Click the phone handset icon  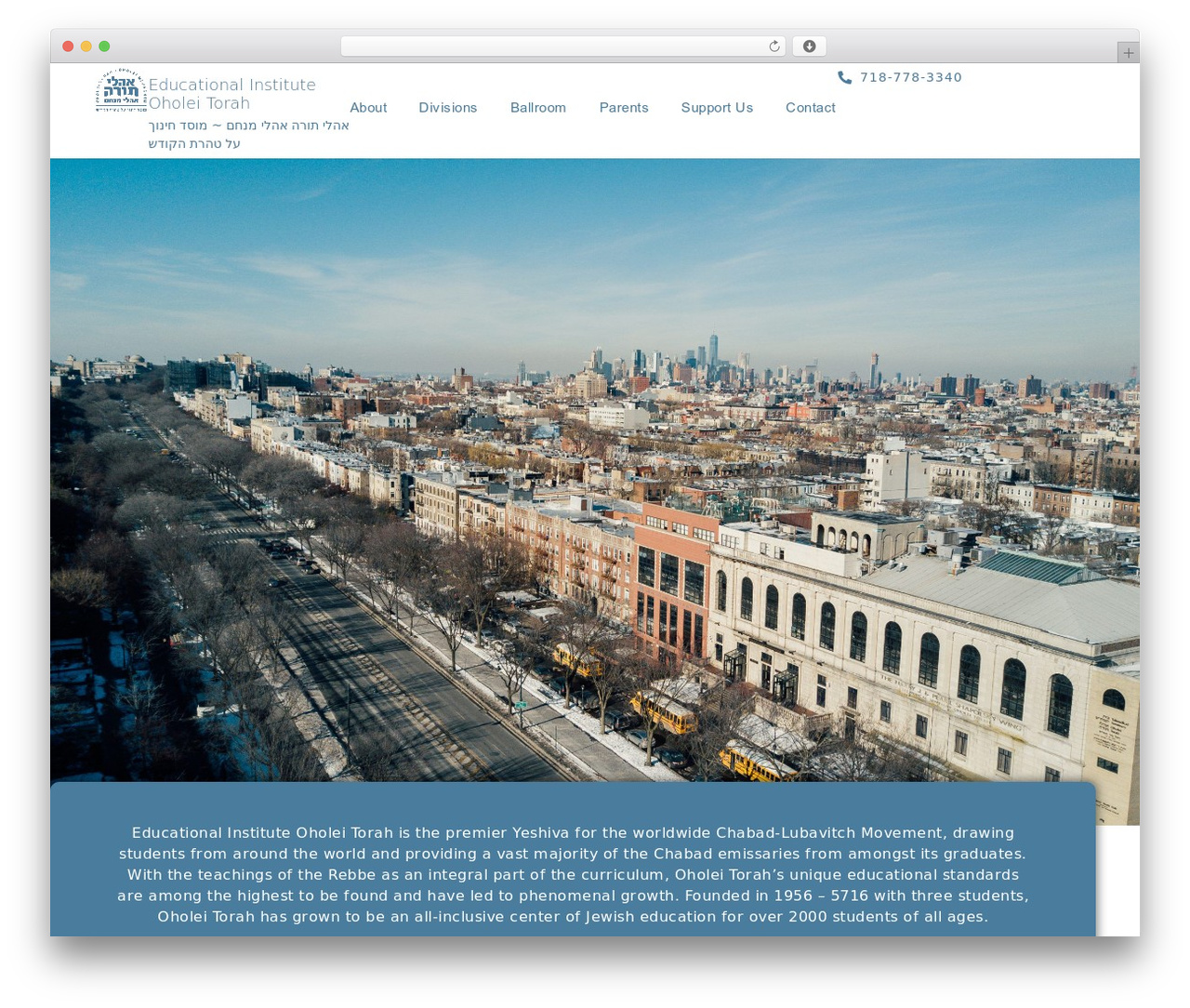click(844, 77)
